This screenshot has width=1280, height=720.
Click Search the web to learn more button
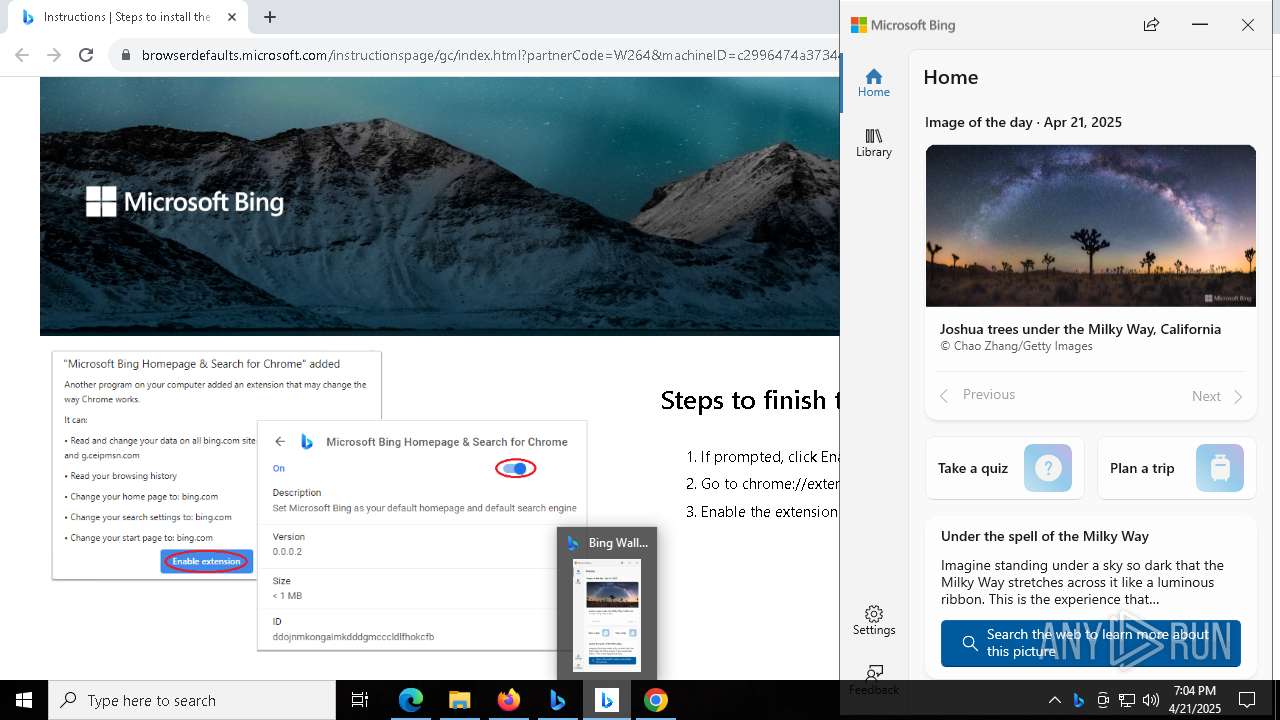coord(1090,643)
